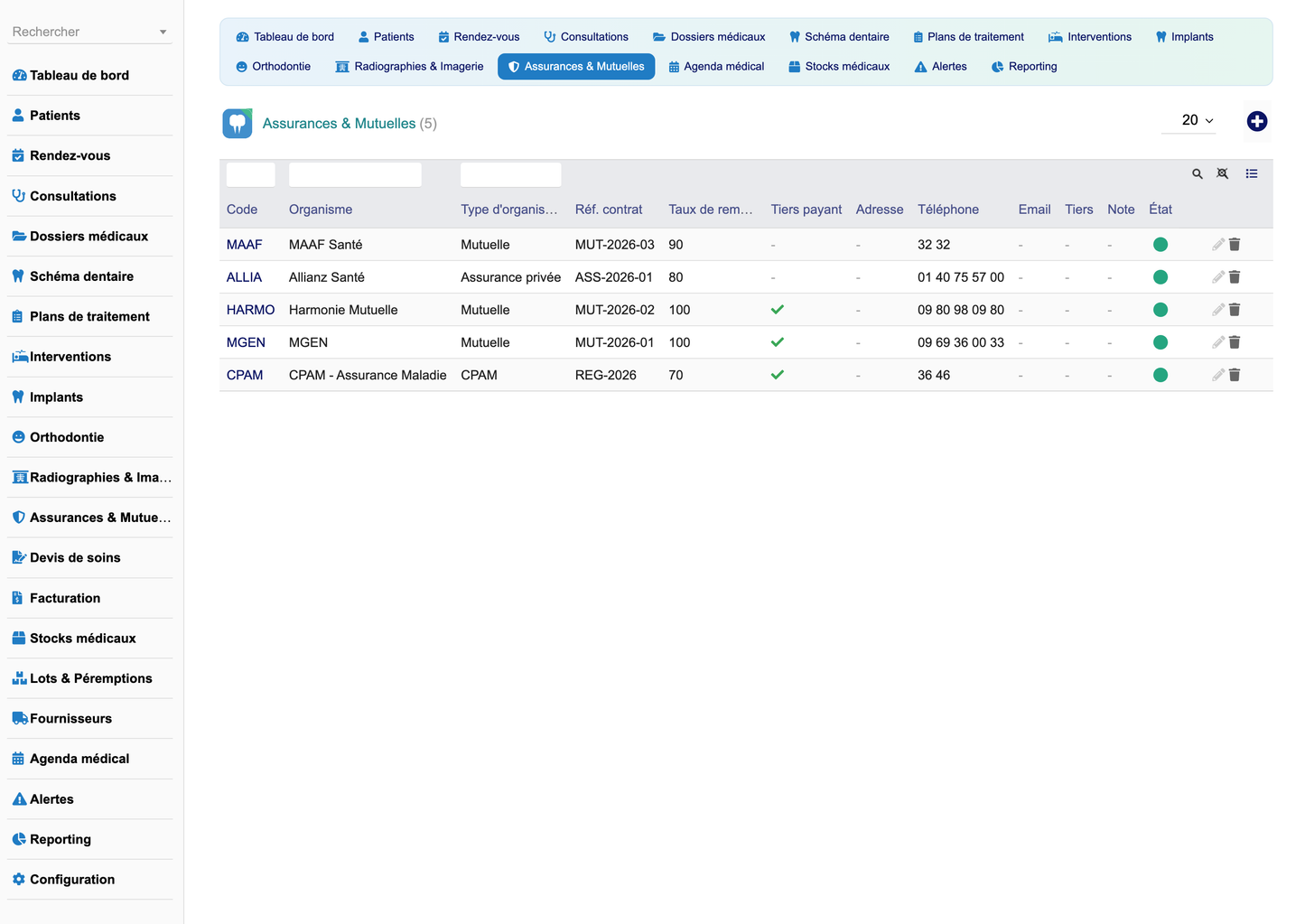Toggle the green État indicator for MAAF Santé

pos(1161,245)
